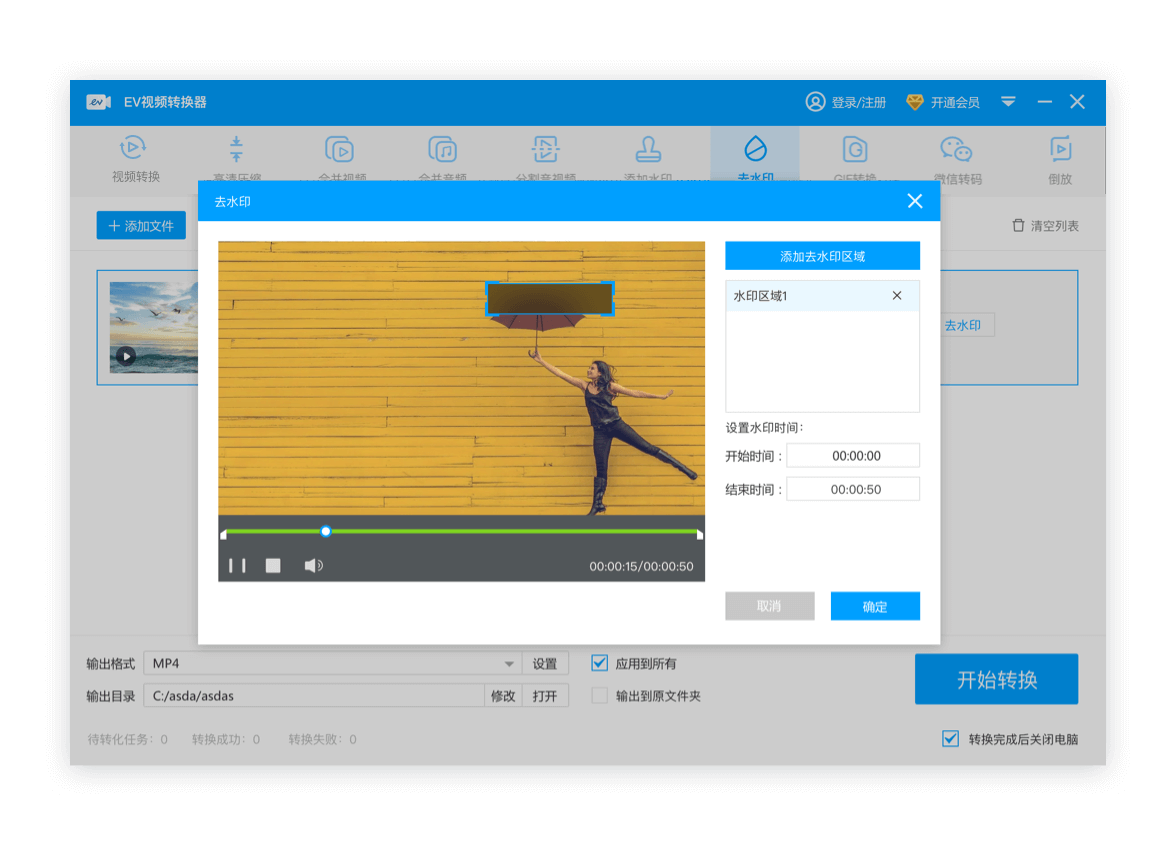Screen dimensions: 1174x844
Task: Switch to the 去水印 tab
Action: coord(754,158)
